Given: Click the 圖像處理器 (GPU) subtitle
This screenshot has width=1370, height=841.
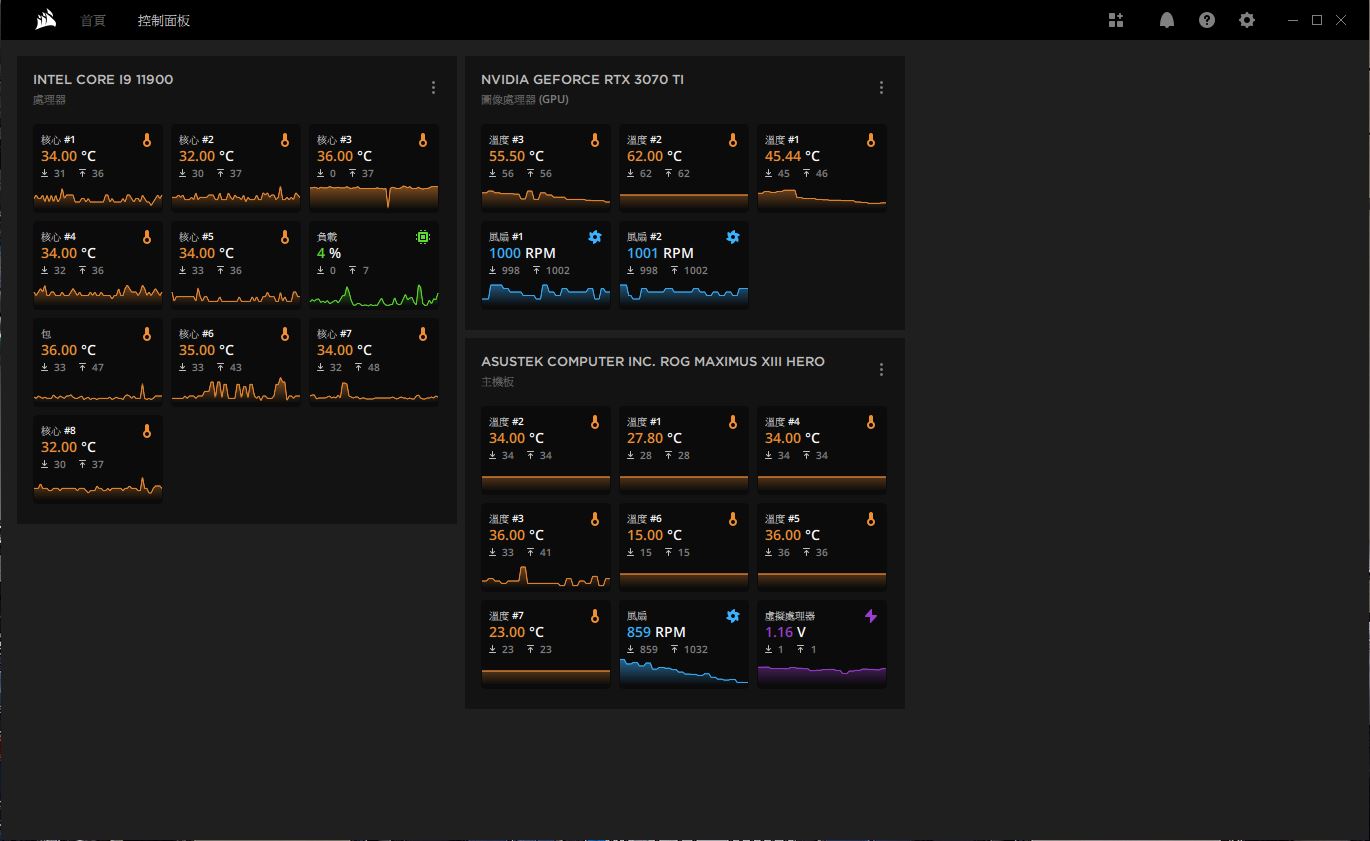Looking at the screenshot, I should tap(524, 100).
